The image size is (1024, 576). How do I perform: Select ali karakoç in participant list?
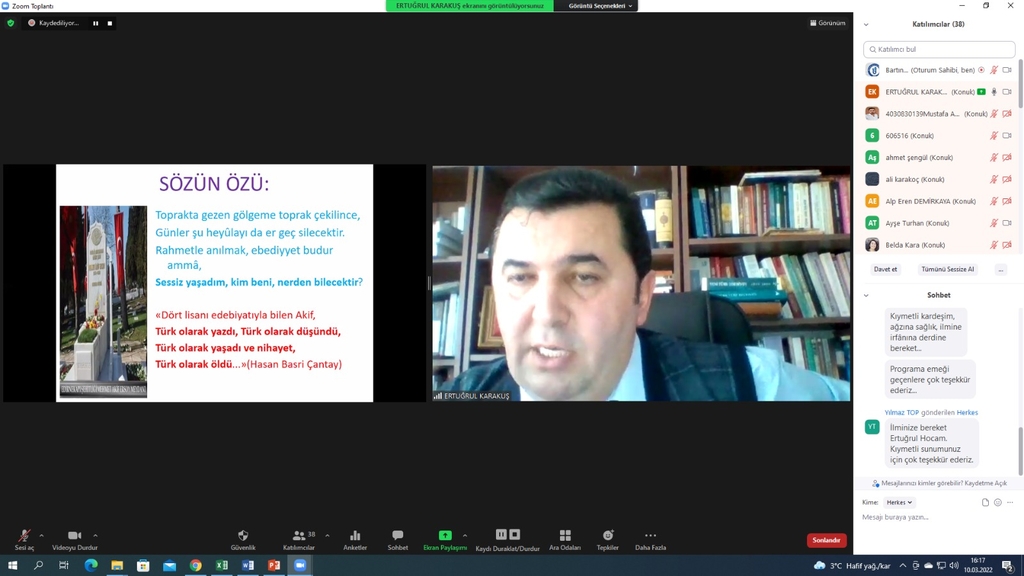(x=914, y=179)
